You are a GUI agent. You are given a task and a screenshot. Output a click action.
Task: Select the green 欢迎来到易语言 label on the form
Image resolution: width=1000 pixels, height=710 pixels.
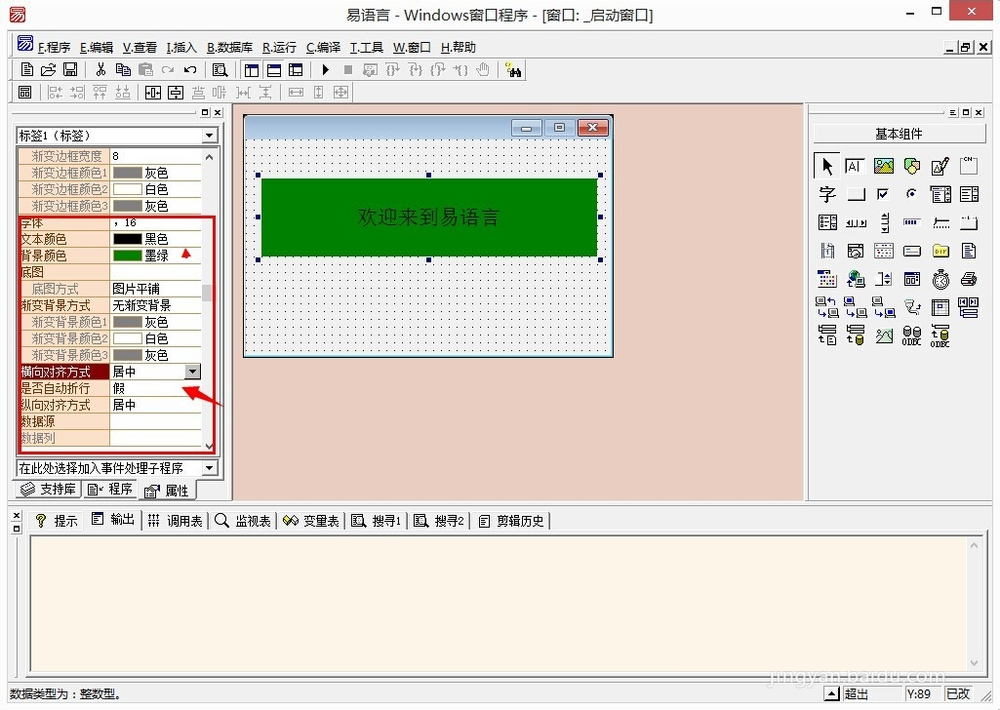pos(429,218)
